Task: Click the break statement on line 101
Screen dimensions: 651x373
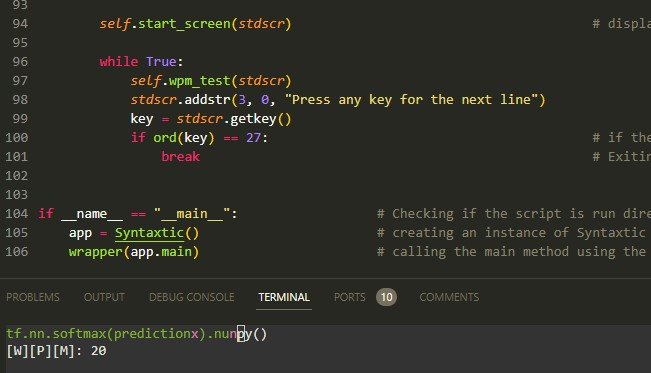Action: (180, 157)
